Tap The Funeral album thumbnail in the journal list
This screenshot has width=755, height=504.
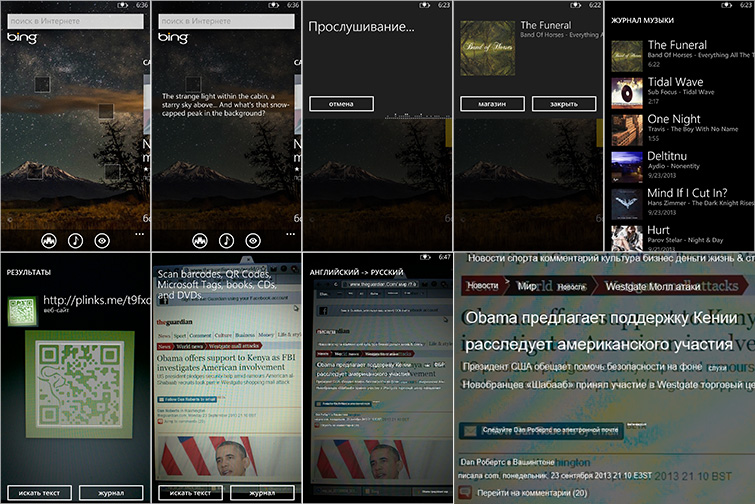[x=627, y=56]
